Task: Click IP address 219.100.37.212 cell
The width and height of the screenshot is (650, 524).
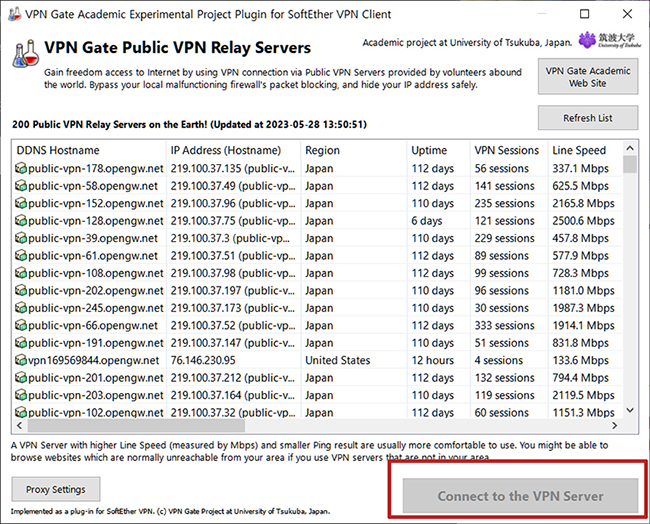Action: point(233,378)
